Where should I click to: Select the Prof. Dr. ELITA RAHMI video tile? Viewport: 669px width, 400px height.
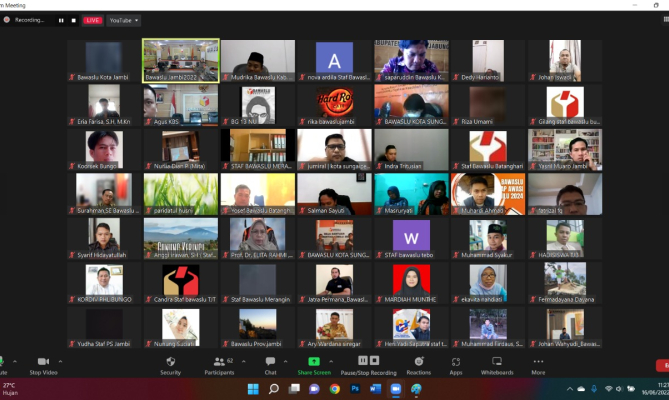tap(257, 237)
